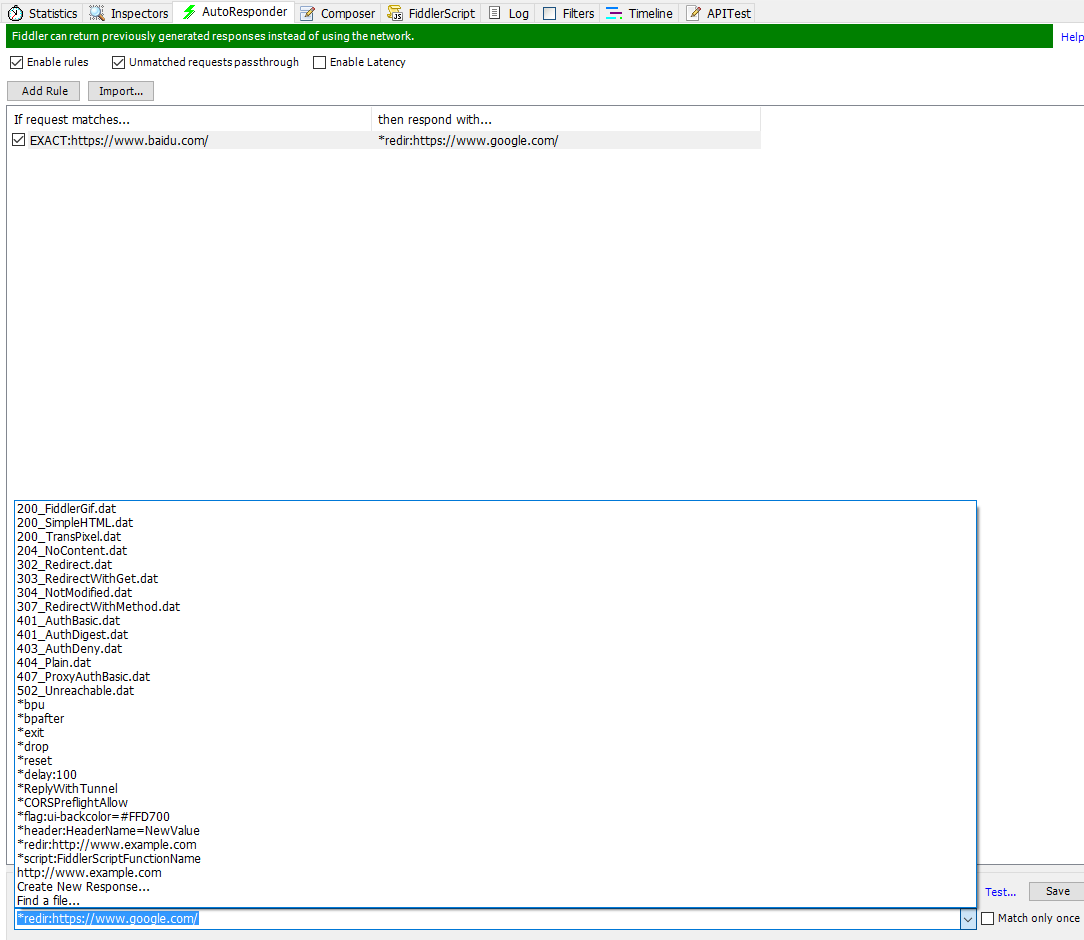Image resolution: width=1084 pixels, height=940 pixels.
Task: Click the *redir:https://www.google.com/ response cell
Action: pos(468,140)
